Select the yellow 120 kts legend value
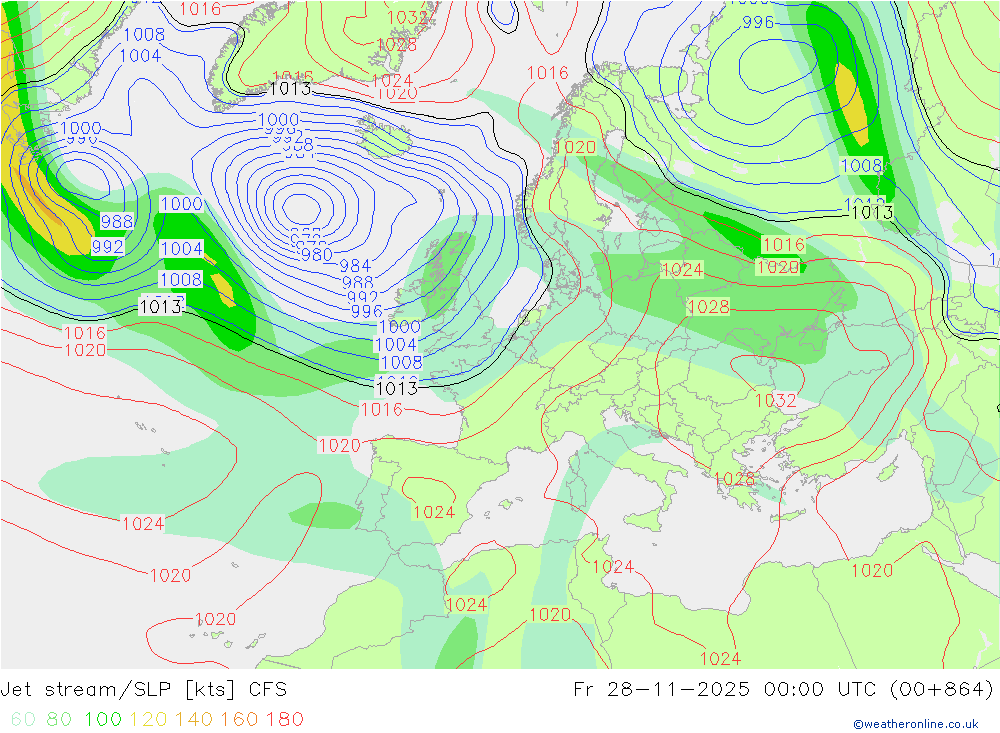Screen dimensions: 1000x733 148,719
